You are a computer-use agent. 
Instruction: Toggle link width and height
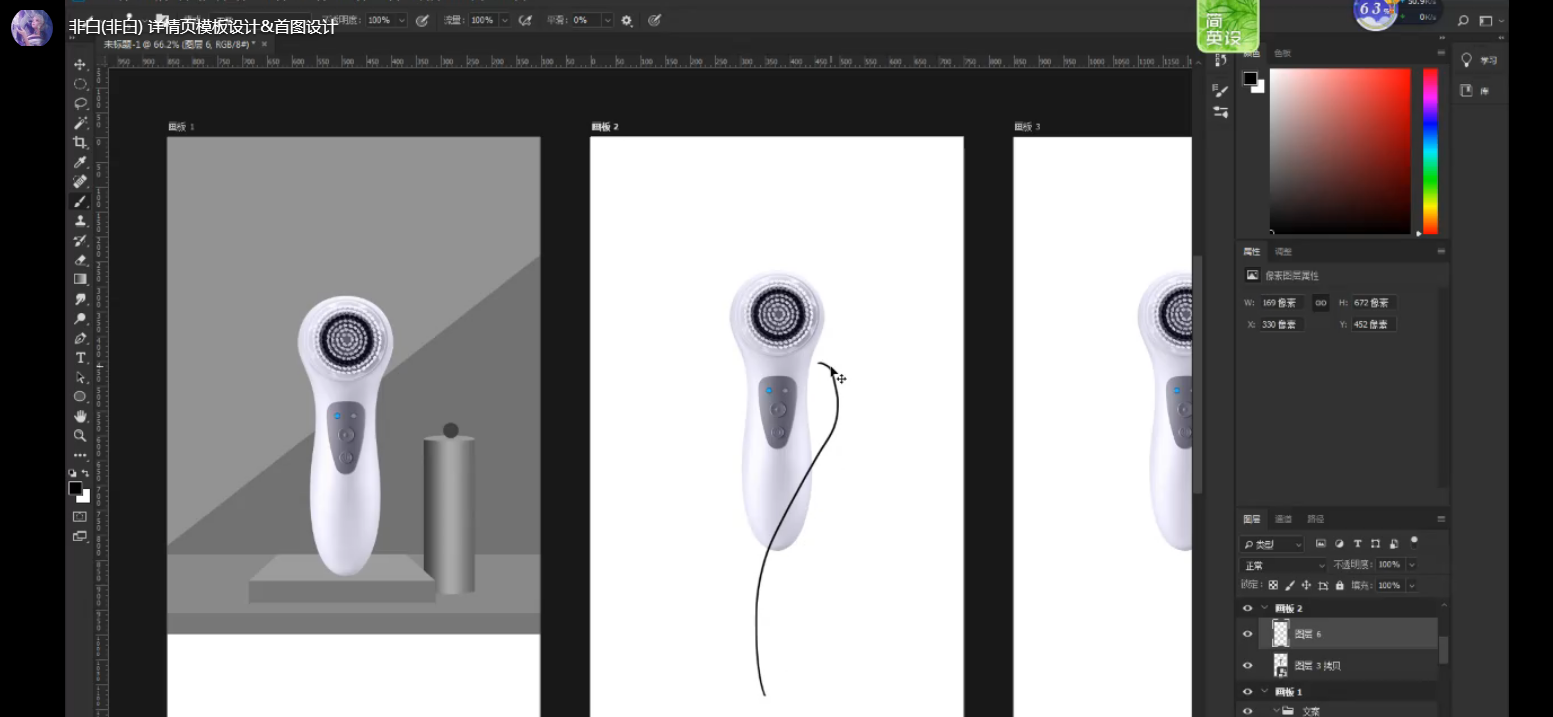[x=1320, y=302]
